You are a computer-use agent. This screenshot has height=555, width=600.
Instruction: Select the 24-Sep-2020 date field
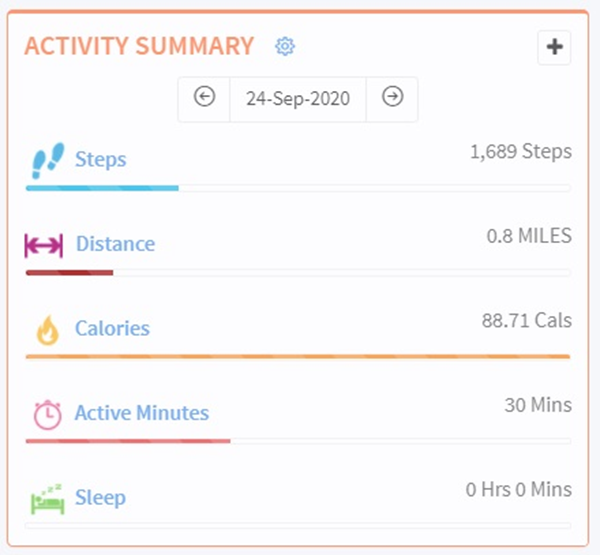[298, 99]
